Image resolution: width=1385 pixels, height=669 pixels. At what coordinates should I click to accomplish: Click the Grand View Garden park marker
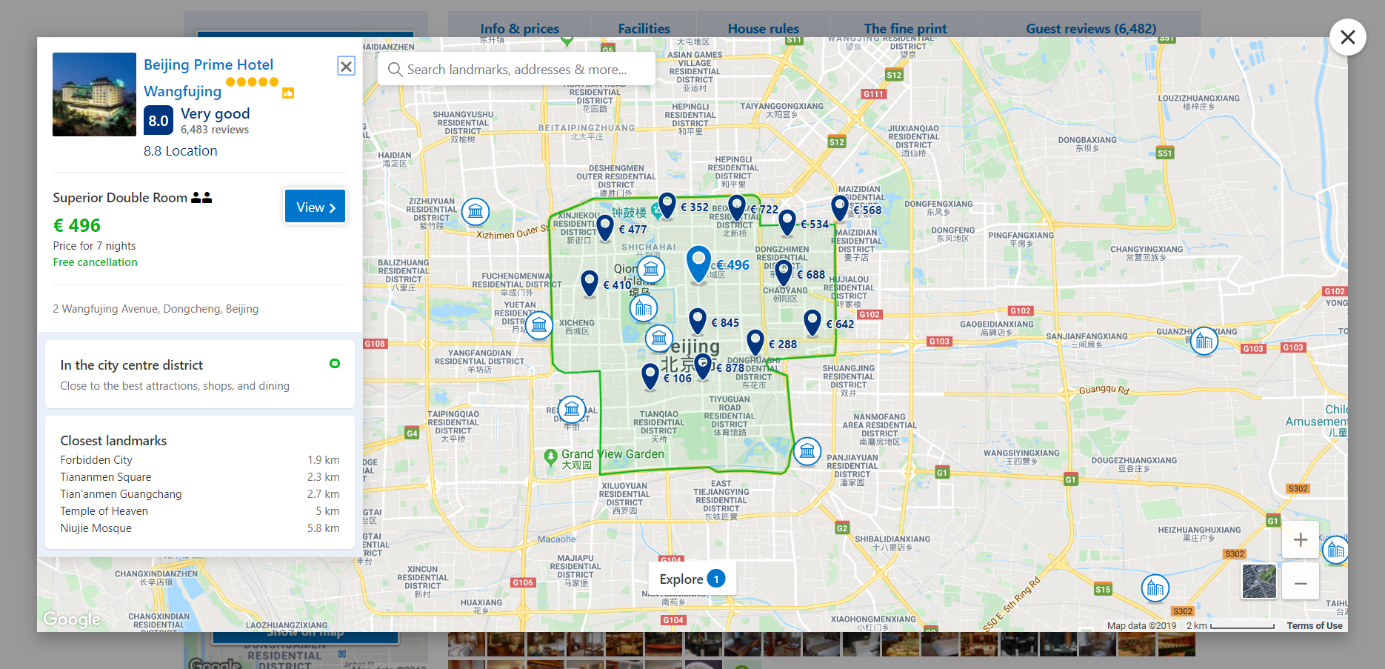tap(550, 456)
